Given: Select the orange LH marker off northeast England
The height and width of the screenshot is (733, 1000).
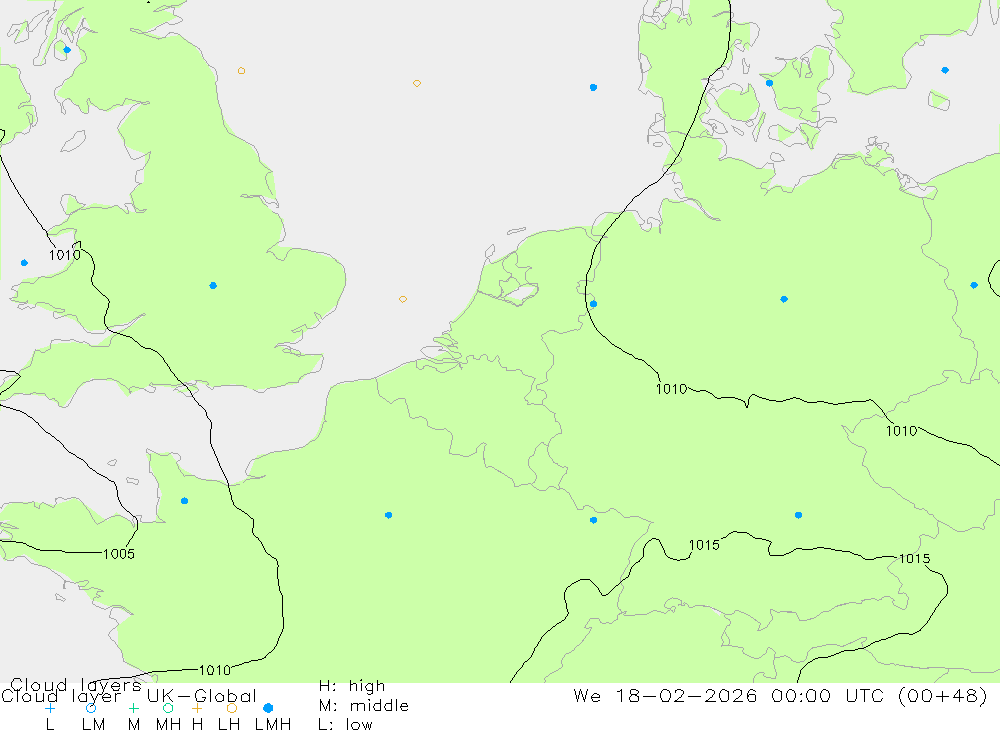Looking at the screenshot, I should click(x=241, y=71).
